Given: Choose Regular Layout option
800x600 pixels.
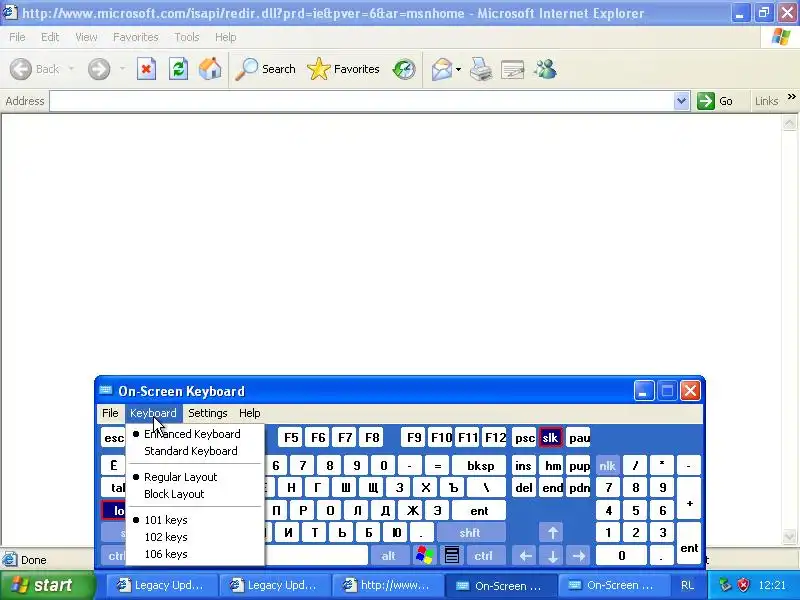Looking at the screenshot, I should pyautogui.click(x=195, y=477).
